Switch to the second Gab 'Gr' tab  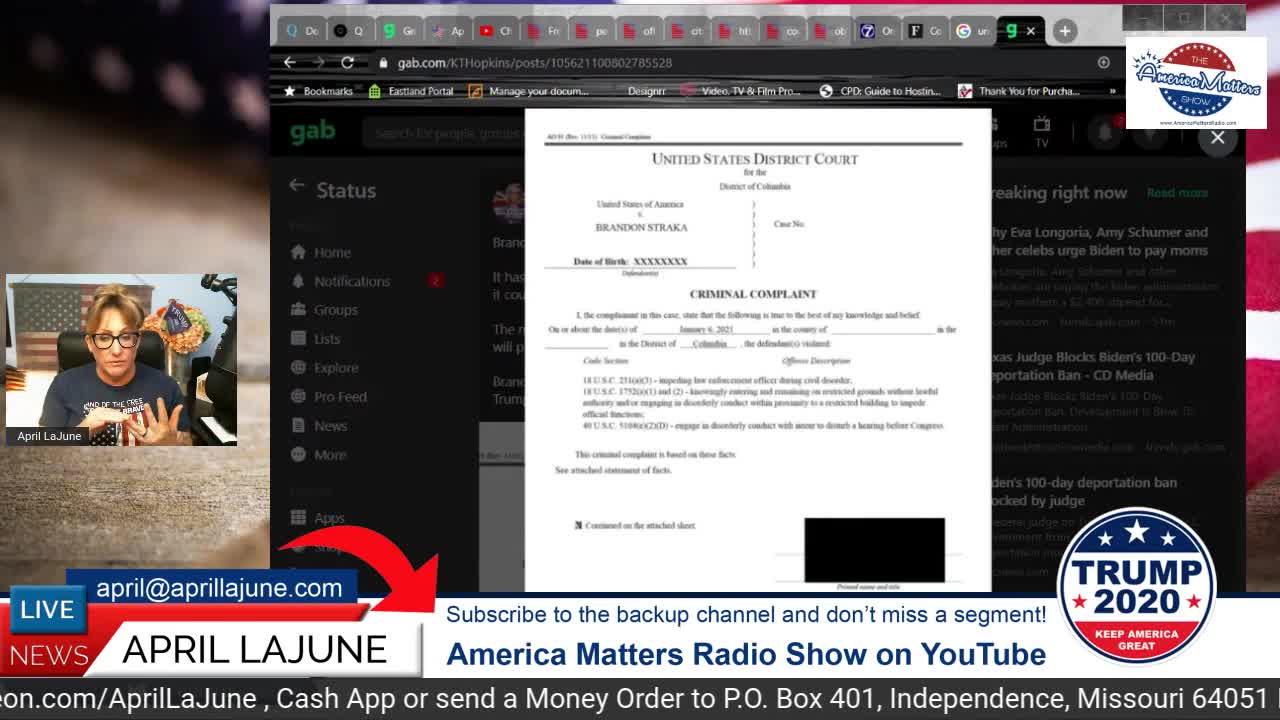click(x=399, y=31)
